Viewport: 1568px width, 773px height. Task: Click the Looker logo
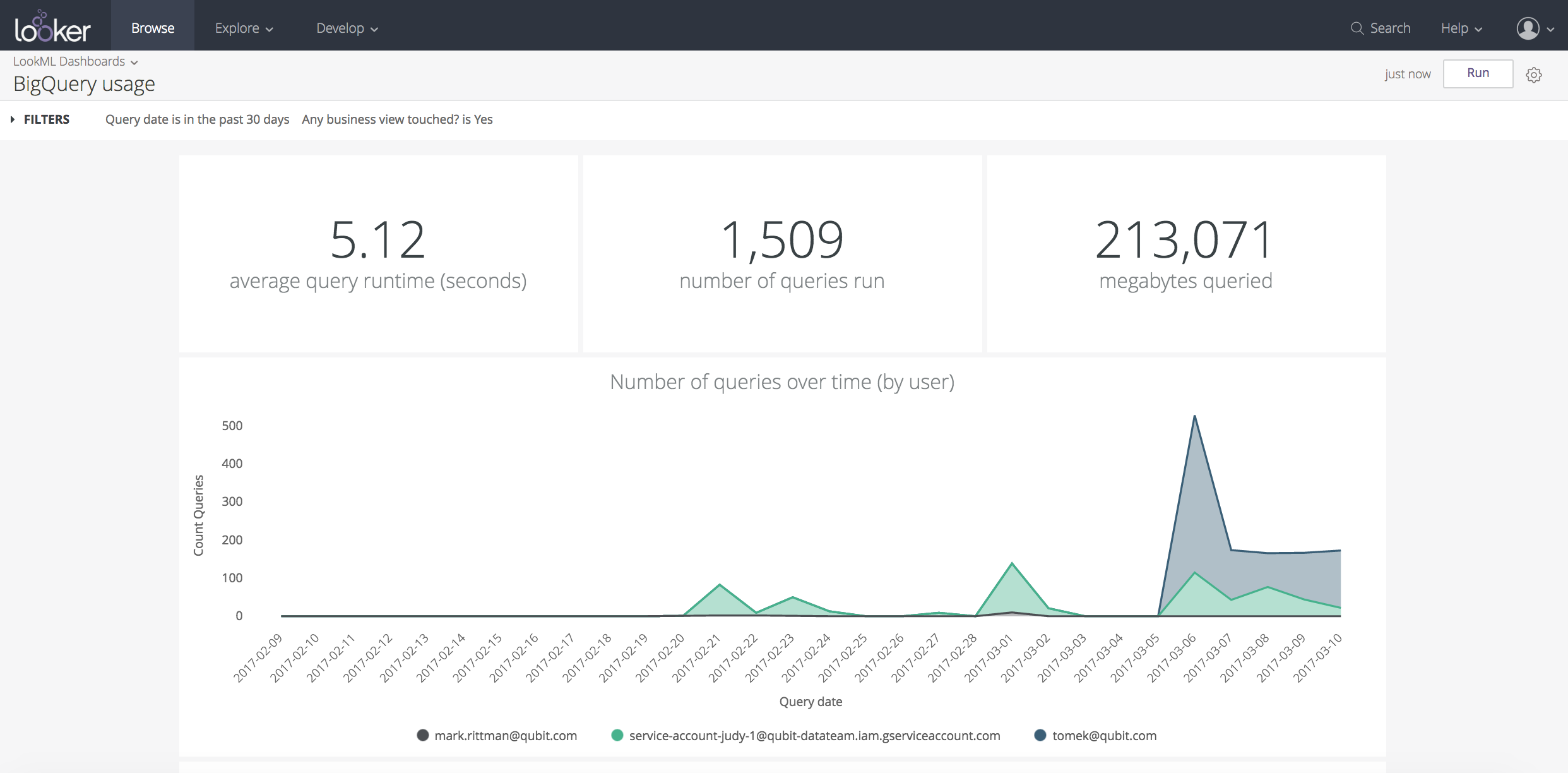coord(52,27)
